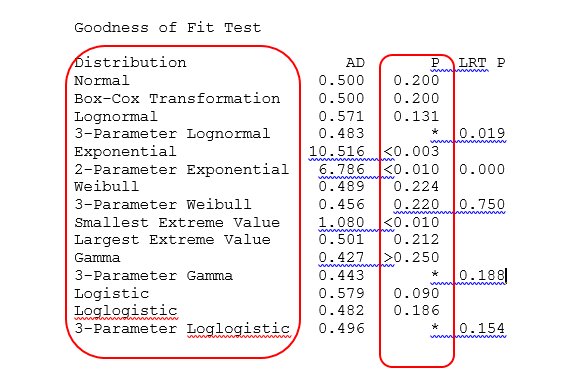Click the 2-Parameter Exponential row label

(x=181, y=169)
